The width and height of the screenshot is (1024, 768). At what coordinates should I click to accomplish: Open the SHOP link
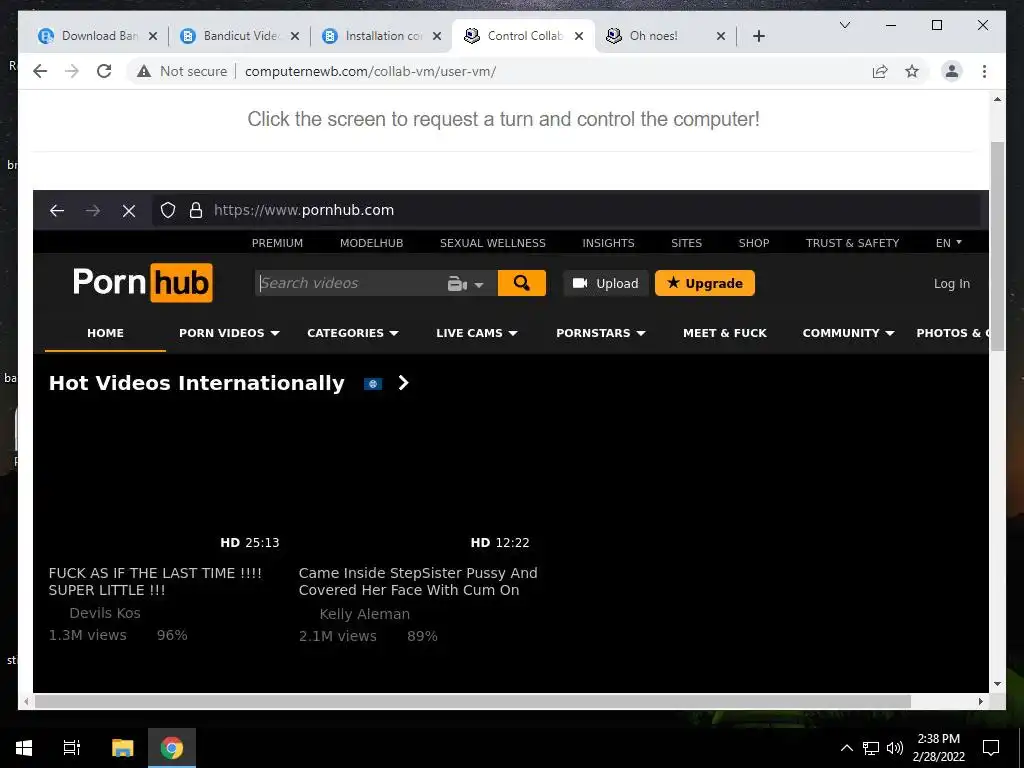click(754, 243)
